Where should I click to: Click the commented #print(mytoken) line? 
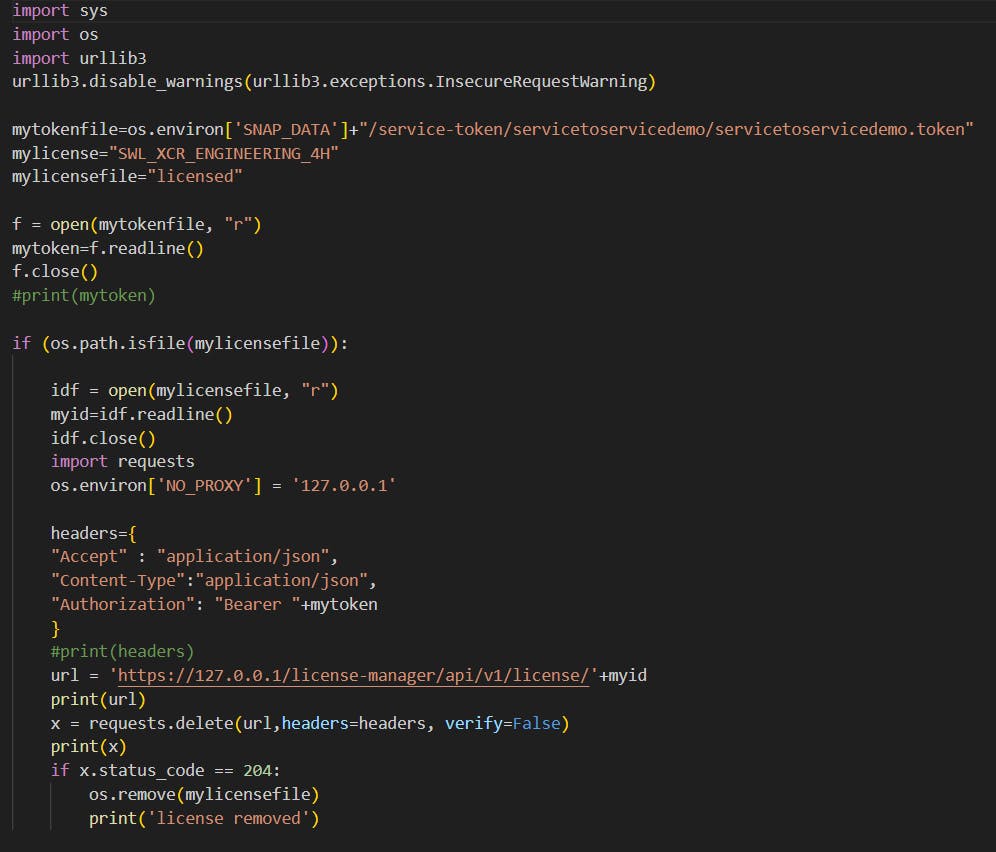(x=84, y=296)
